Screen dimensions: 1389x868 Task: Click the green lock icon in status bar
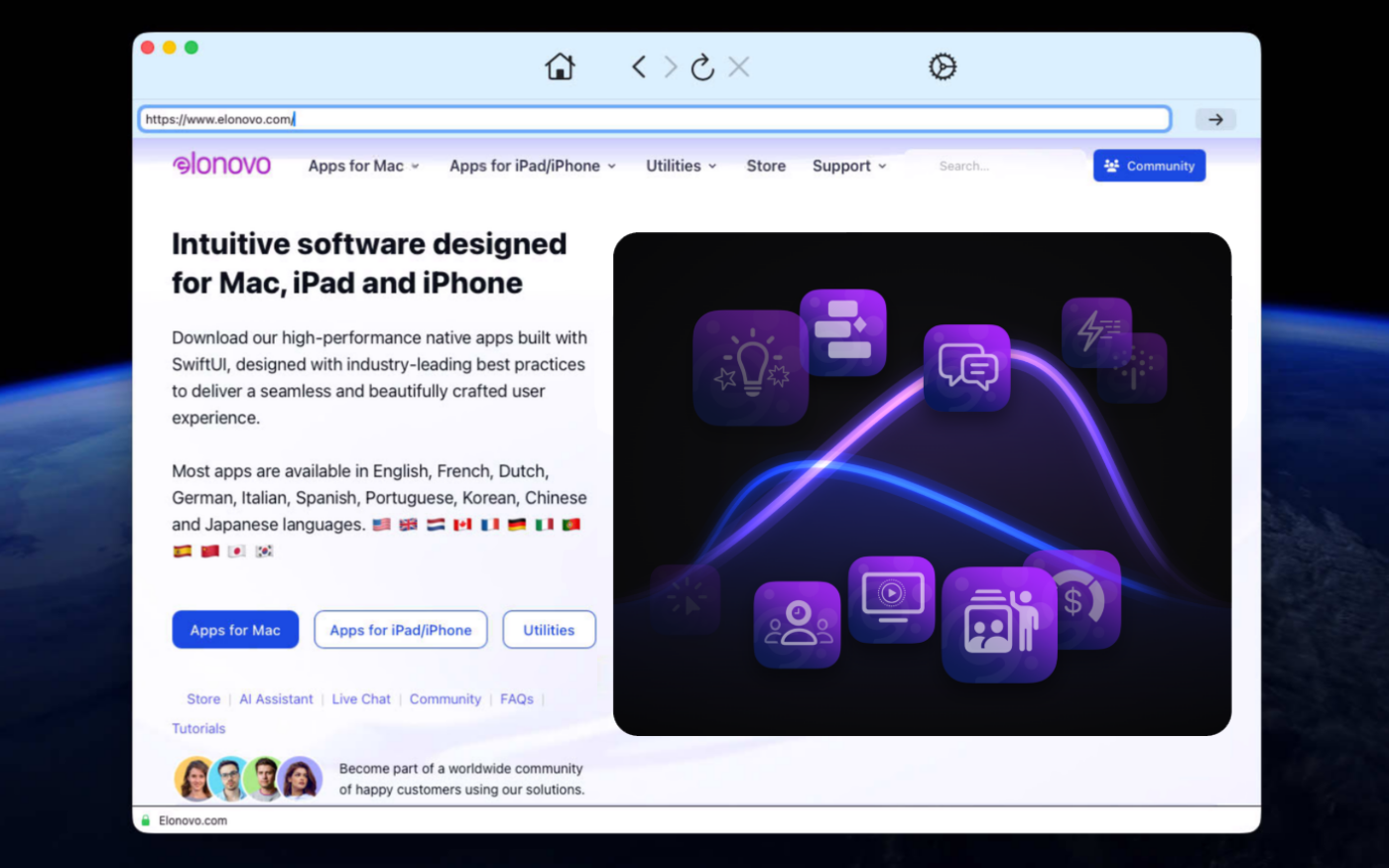(146, 820)
